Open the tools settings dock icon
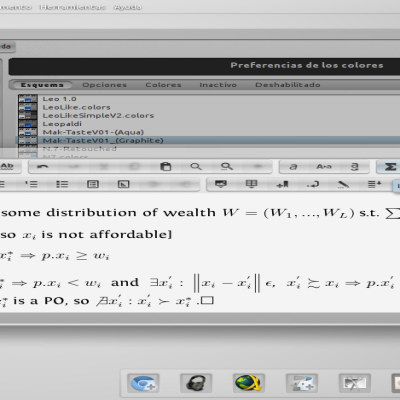The height and width of the screenshot is (400, 400). [x=354, y=383]
